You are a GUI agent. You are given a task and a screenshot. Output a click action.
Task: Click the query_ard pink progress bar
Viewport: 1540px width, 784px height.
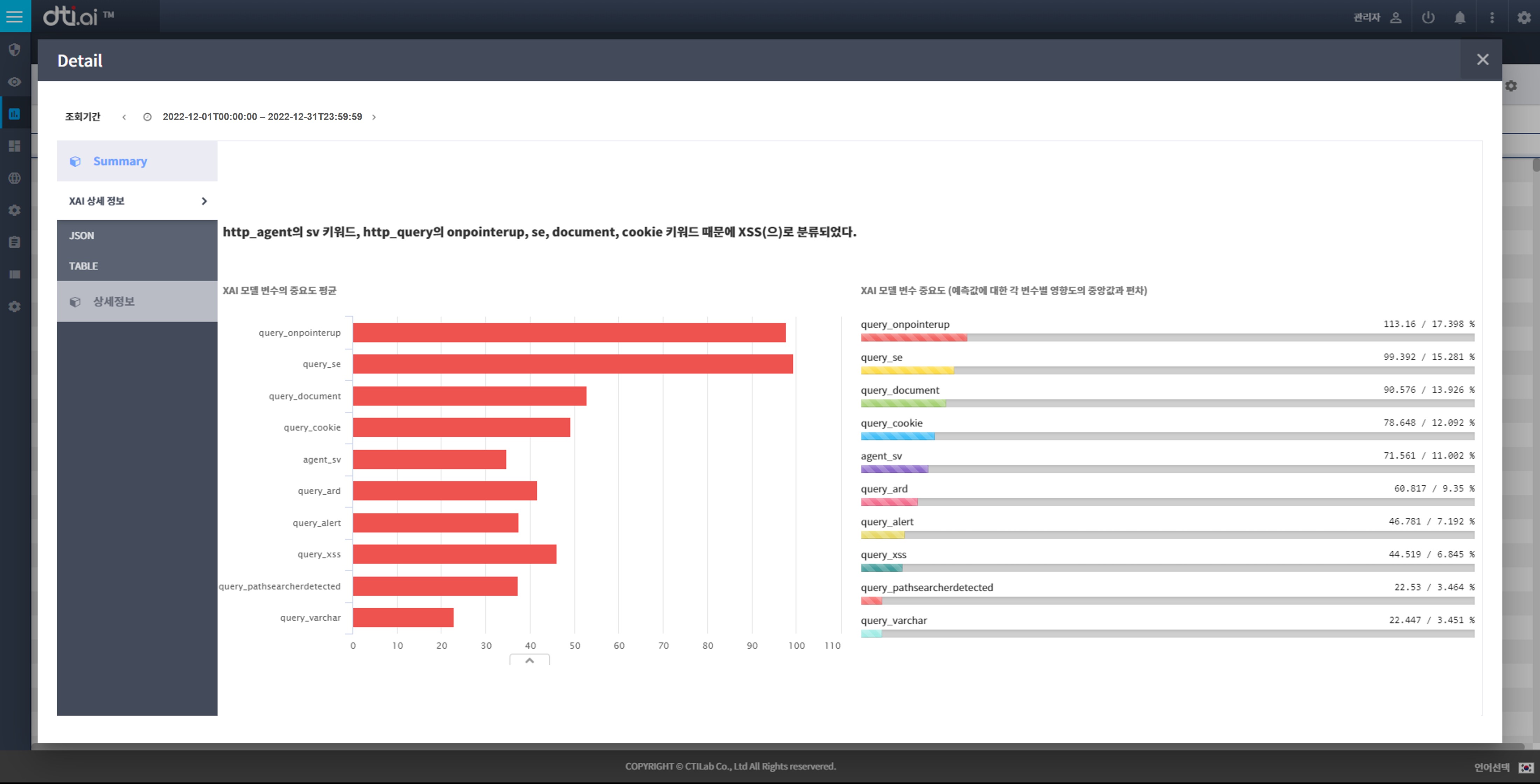click(x=889, y=502)
